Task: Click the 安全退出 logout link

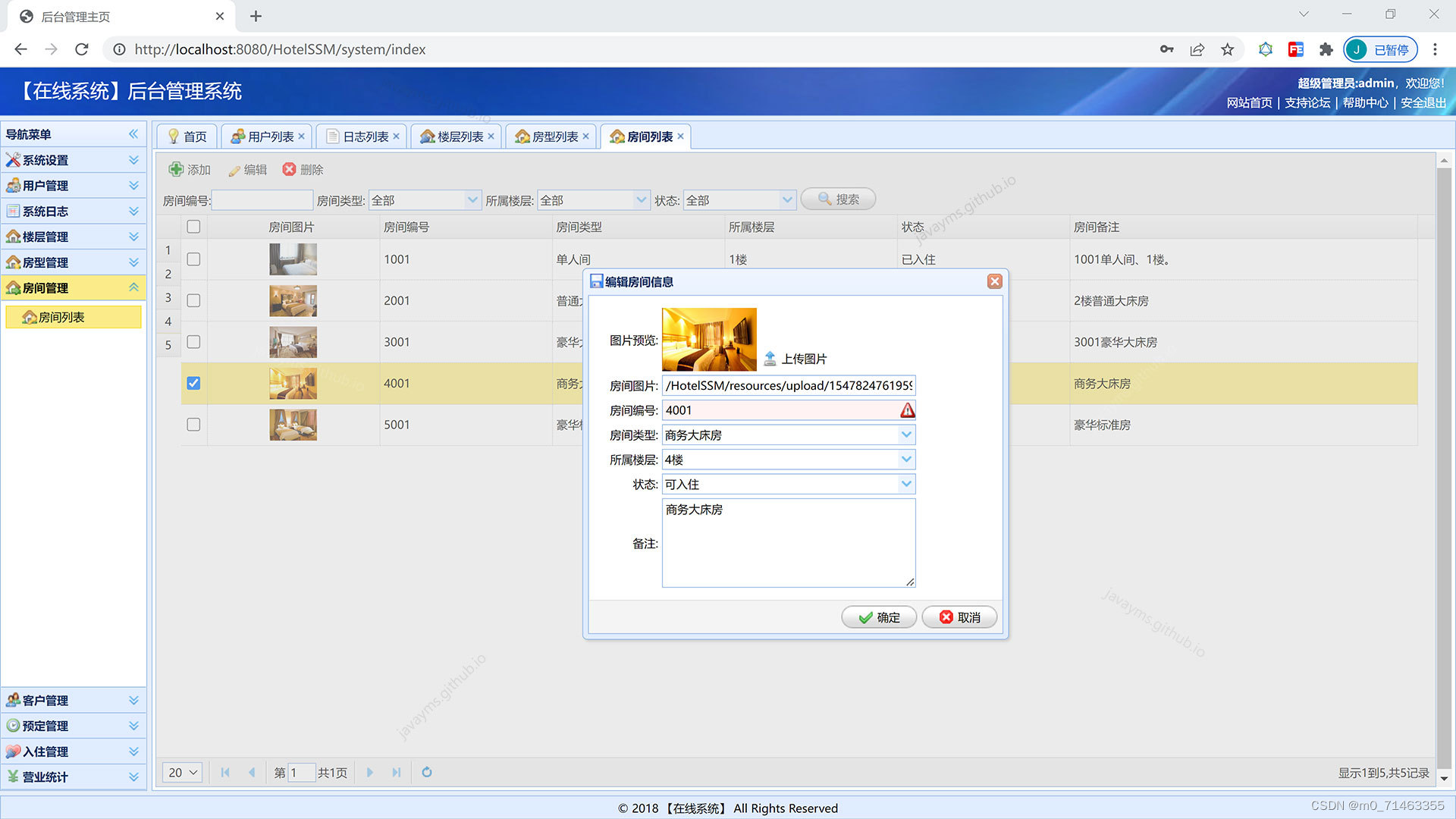Action: (1423, 102)
